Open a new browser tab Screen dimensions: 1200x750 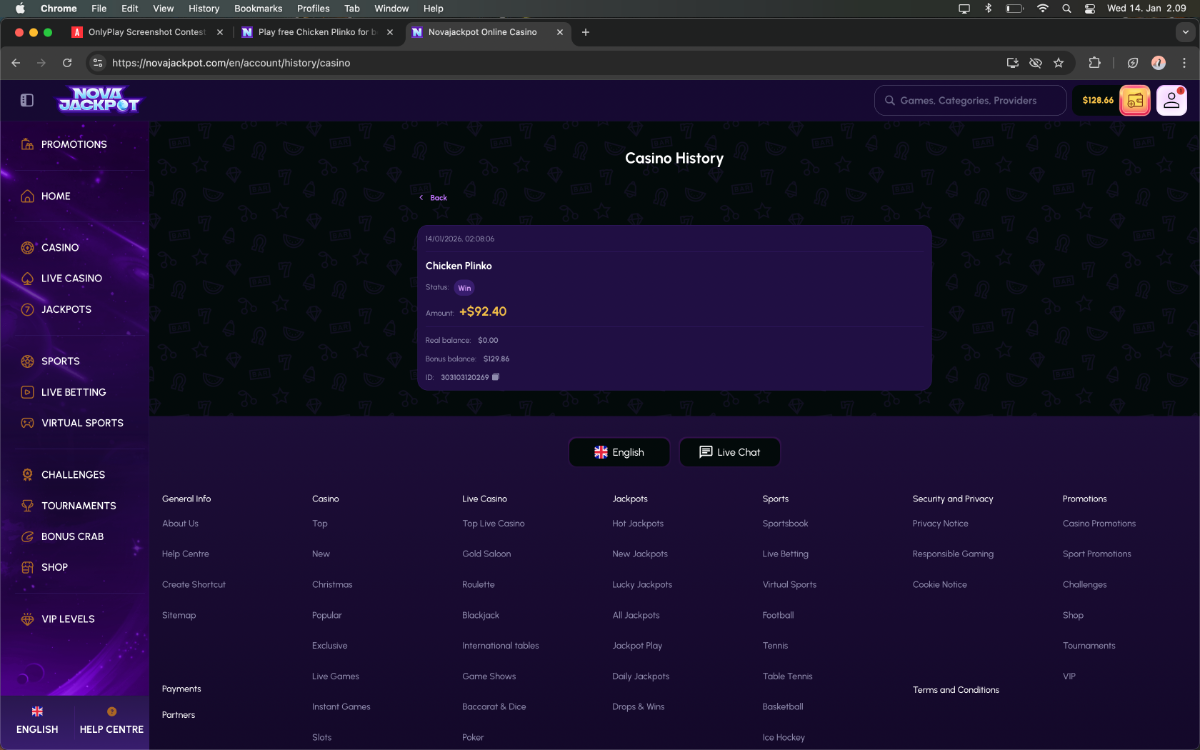tap(586, 32)
